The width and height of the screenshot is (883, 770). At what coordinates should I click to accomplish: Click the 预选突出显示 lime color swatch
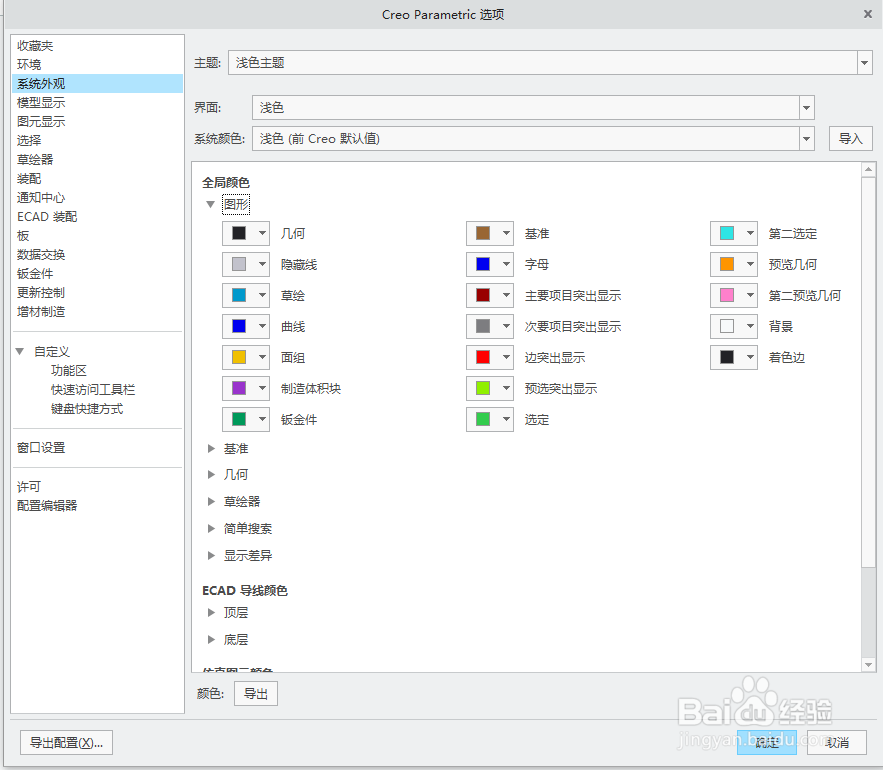(x=483, y=388)
